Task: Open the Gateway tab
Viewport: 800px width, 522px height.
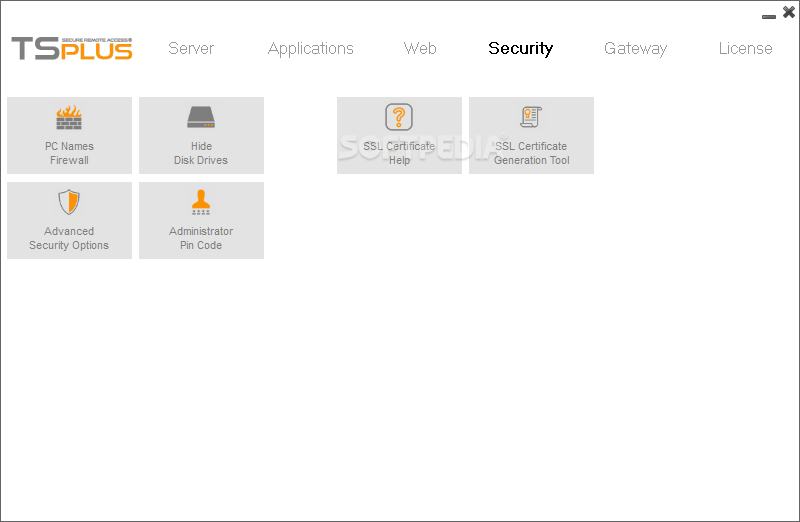Action: point(635,48)
